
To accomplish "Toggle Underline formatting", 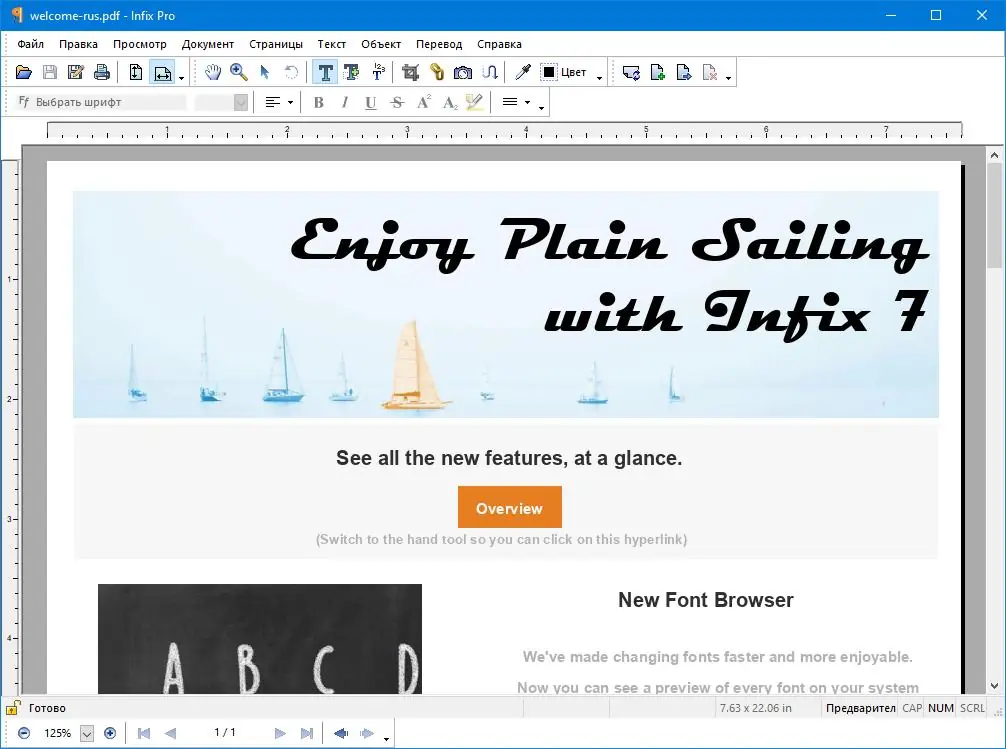I will [x=370, y=102].
